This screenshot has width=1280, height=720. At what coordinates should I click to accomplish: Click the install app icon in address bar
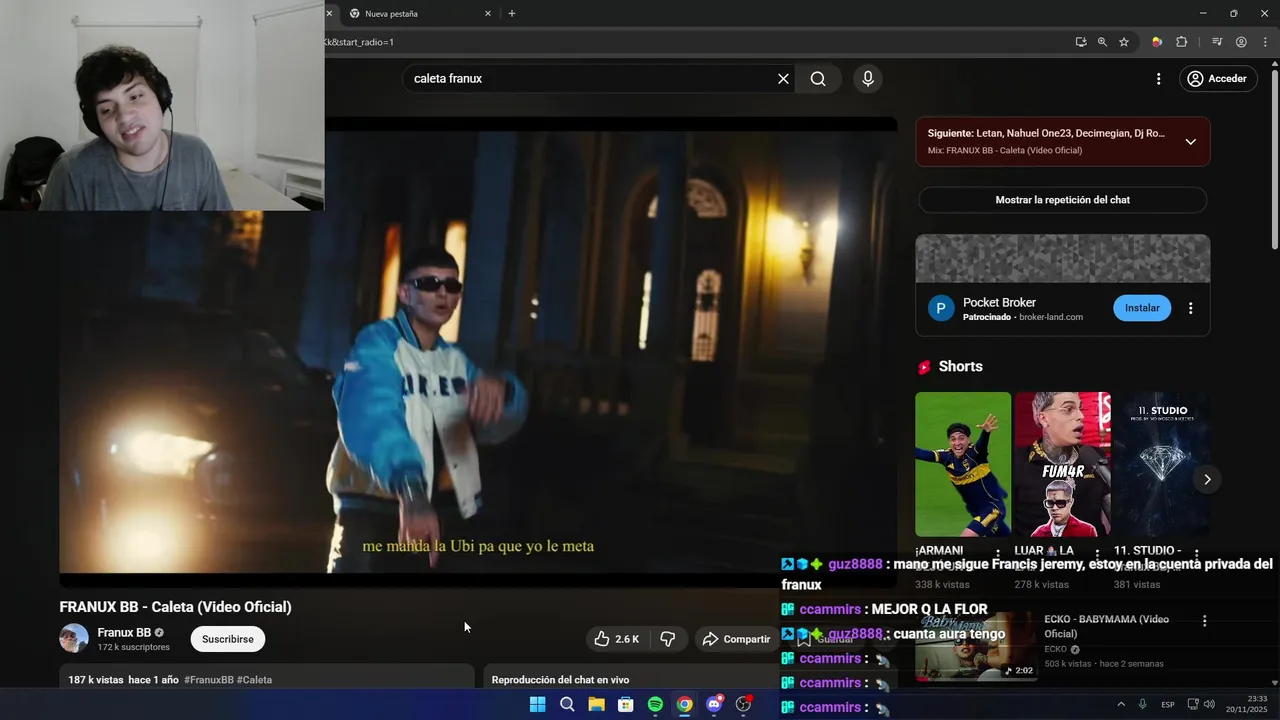pyautogui.click(x=1081, y=42)
